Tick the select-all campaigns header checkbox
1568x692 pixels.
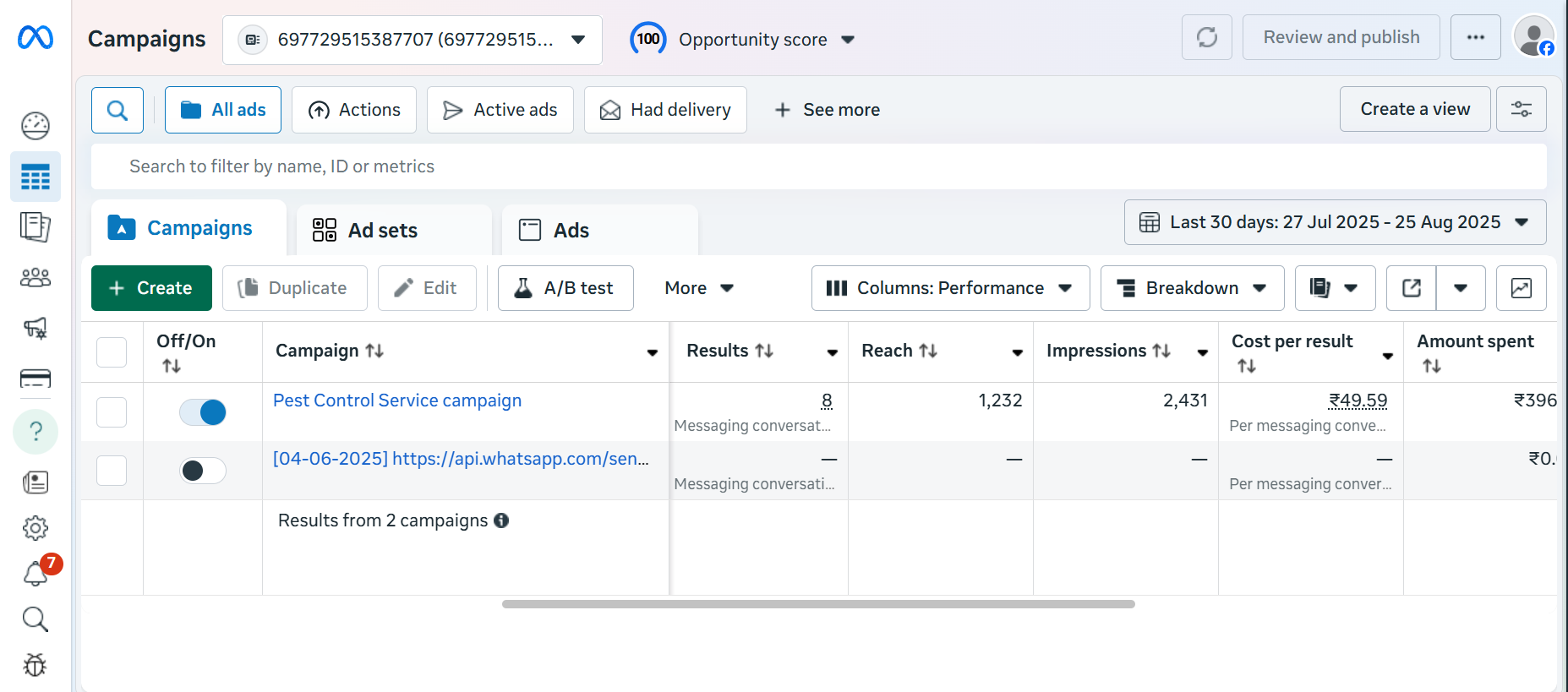coord(112,351)
